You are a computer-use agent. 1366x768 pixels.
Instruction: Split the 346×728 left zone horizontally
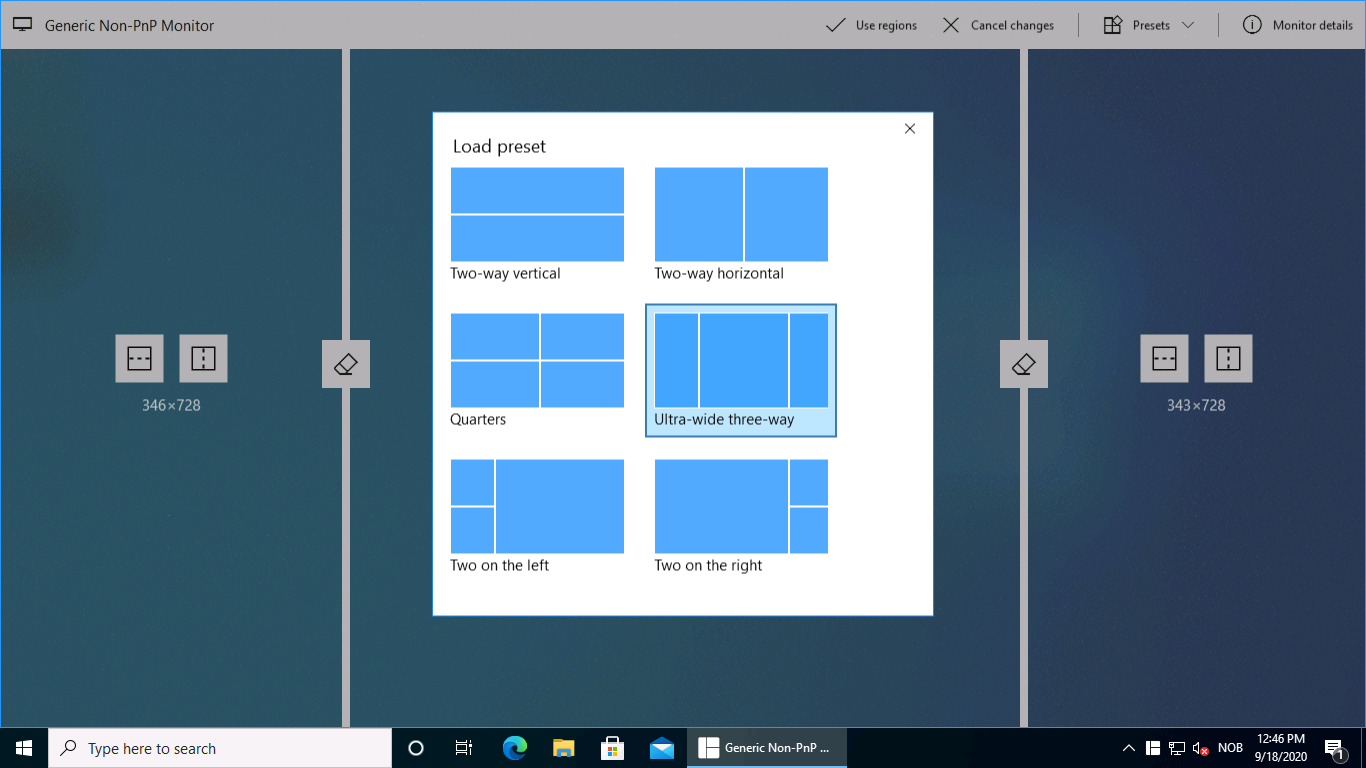pos(139,357)
